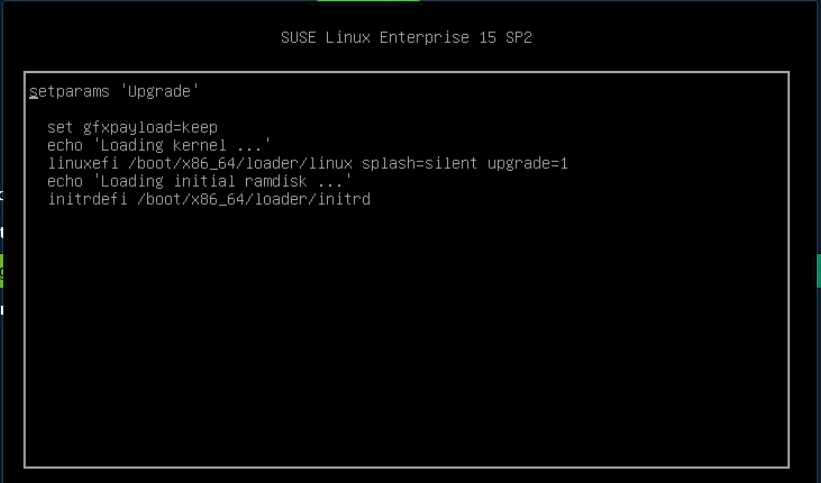Screen dimensions: 821x483
Task: Click the empty area inside the editor box
Action: click(x=406, y=335)
